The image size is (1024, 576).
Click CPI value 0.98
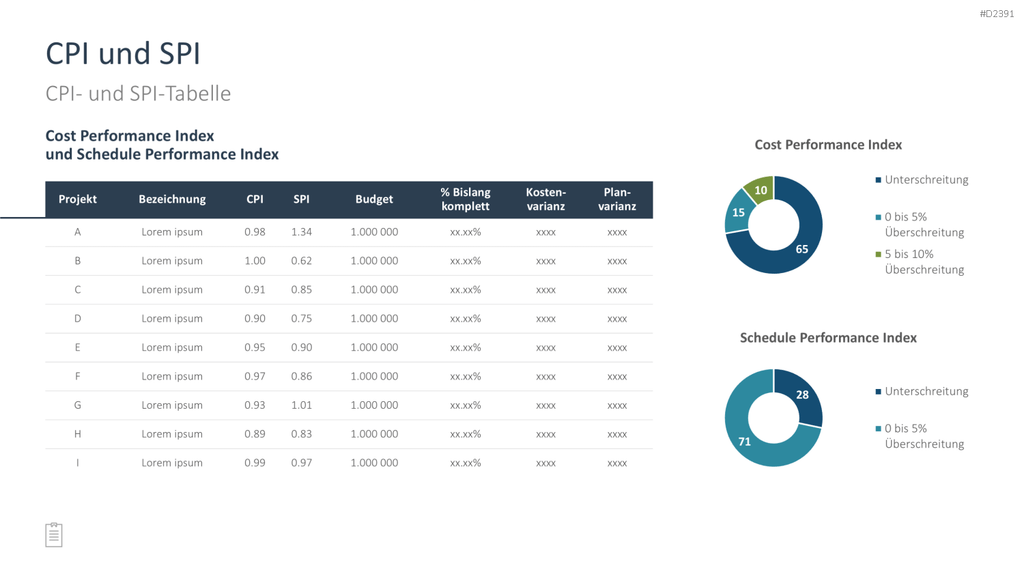255,232
